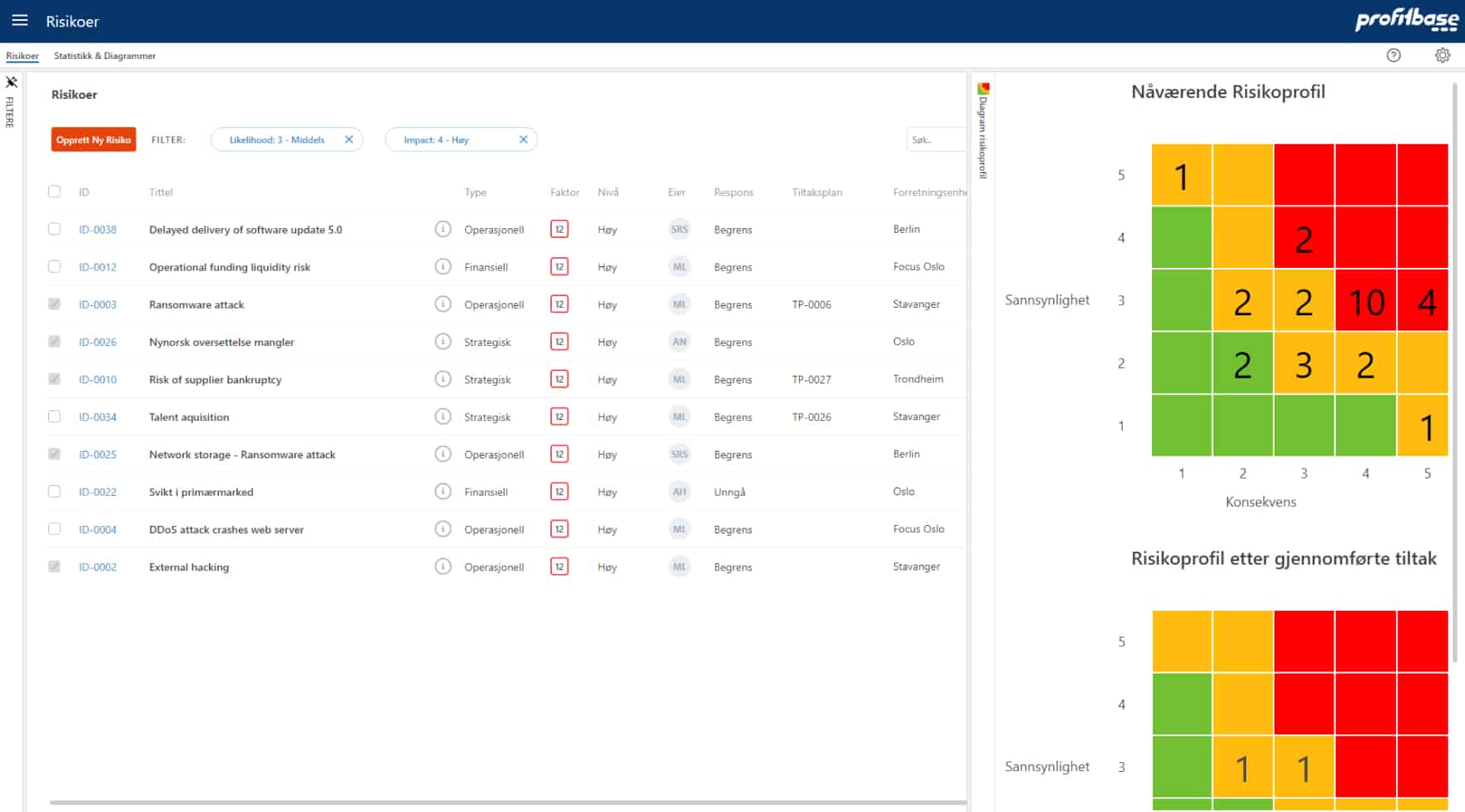Open the settings gear icon
The height and width of the screenshot is (812, 1465).
pyautogui.click(x=1443, y=56)
